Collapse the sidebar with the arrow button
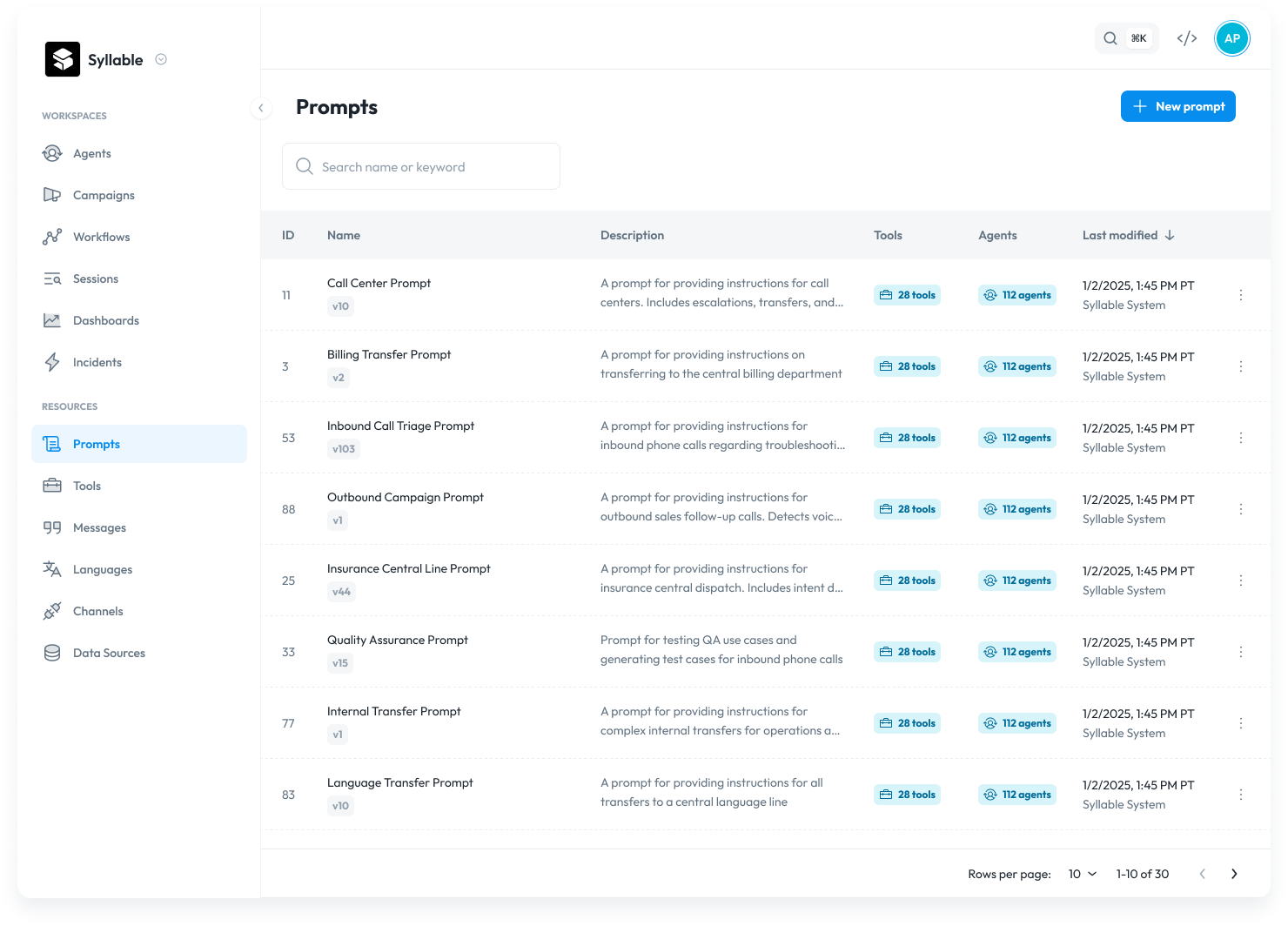1288x926 pixels. click(x=260, y=108)
